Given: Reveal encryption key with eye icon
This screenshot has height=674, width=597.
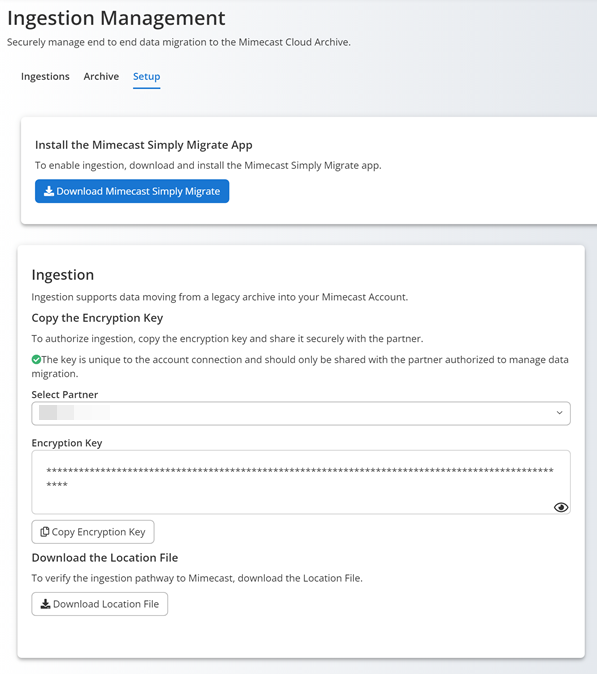Looking at the screenshot, I should 561,507.
